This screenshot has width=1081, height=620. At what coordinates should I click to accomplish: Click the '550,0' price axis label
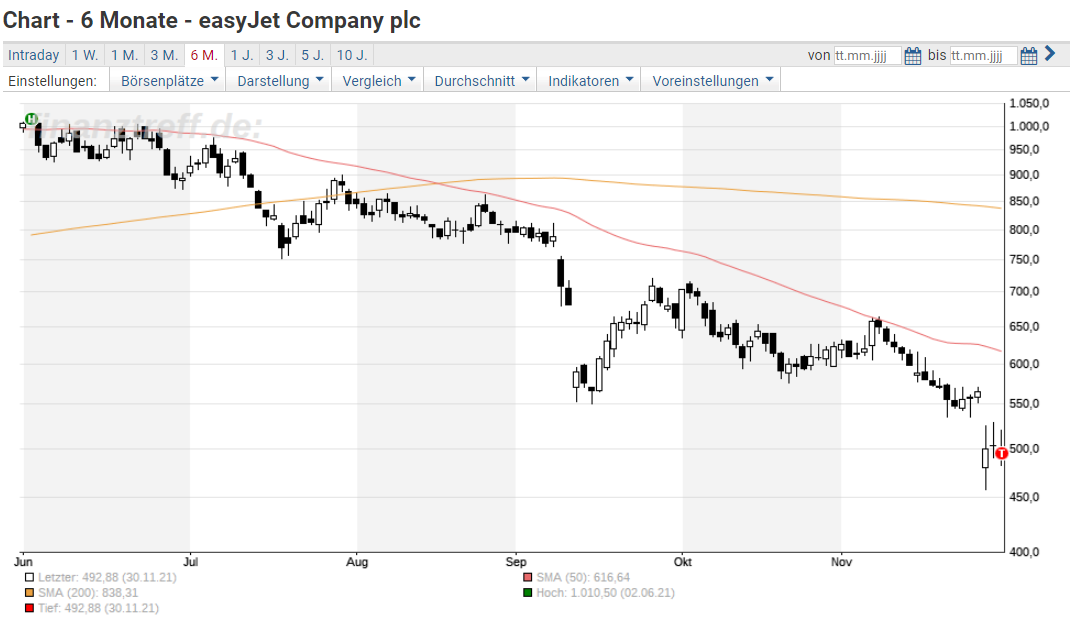tap(1024, 404)
